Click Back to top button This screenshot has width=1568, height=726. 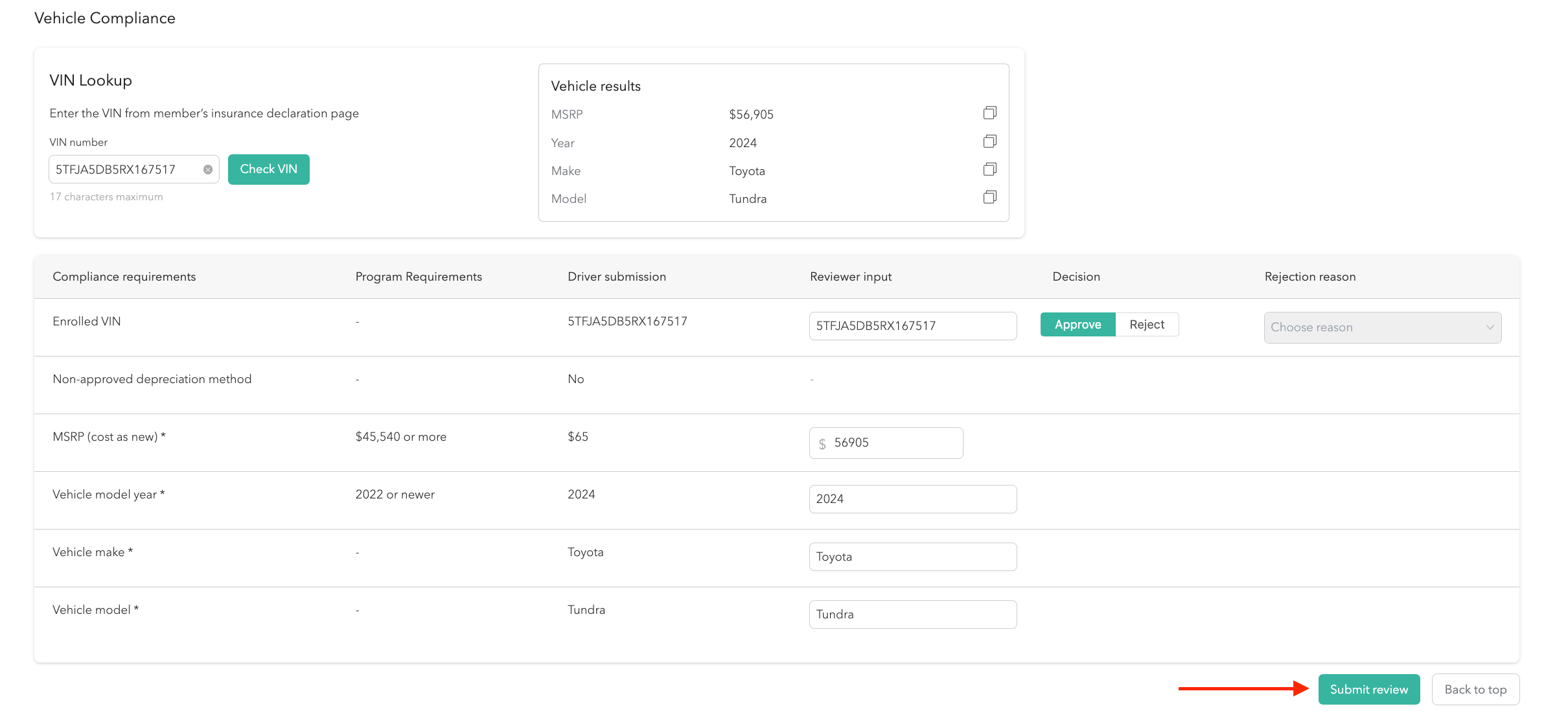click(1475, 690)
